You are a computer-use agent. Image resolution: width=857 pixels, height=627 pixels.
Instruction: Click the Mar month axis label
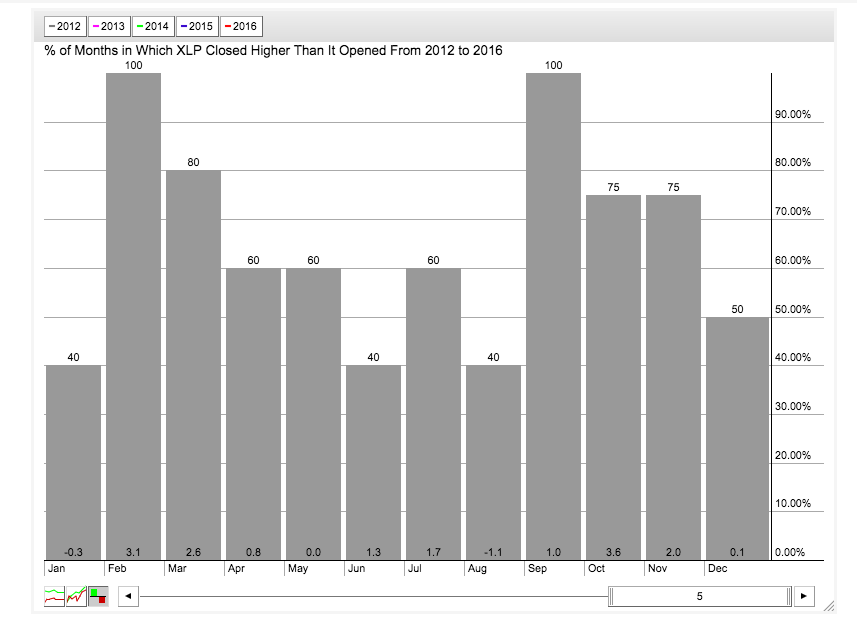[177, 569]
